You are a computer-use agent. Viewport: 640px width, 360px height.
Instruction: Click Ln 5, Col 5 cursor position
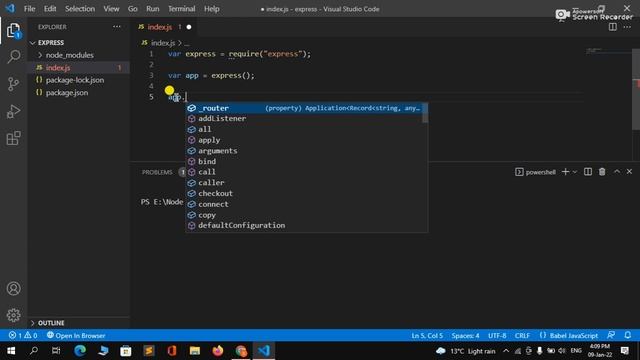pos(427,336)
